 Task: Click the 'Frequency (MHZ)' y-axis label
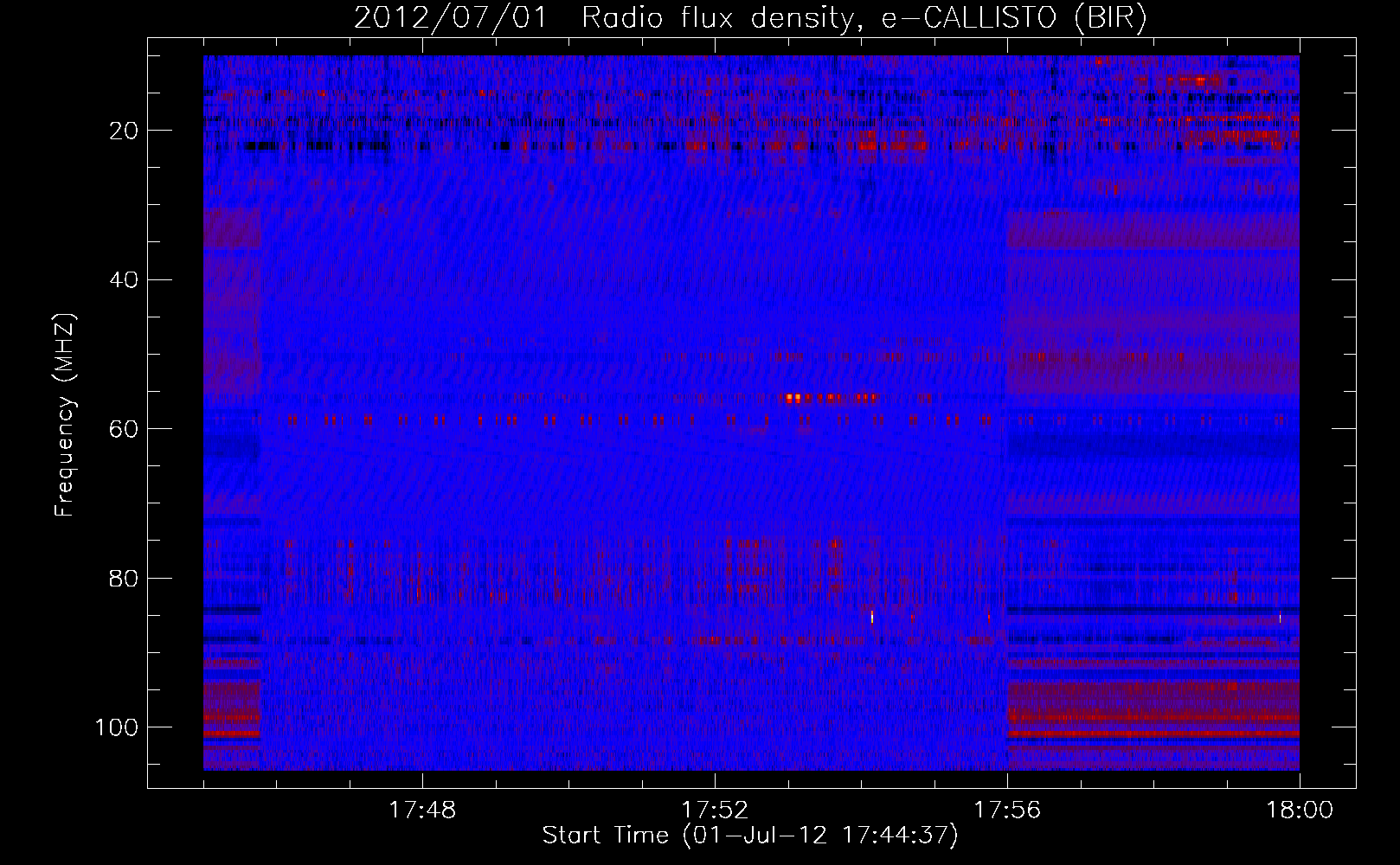[x=65, y=414]
